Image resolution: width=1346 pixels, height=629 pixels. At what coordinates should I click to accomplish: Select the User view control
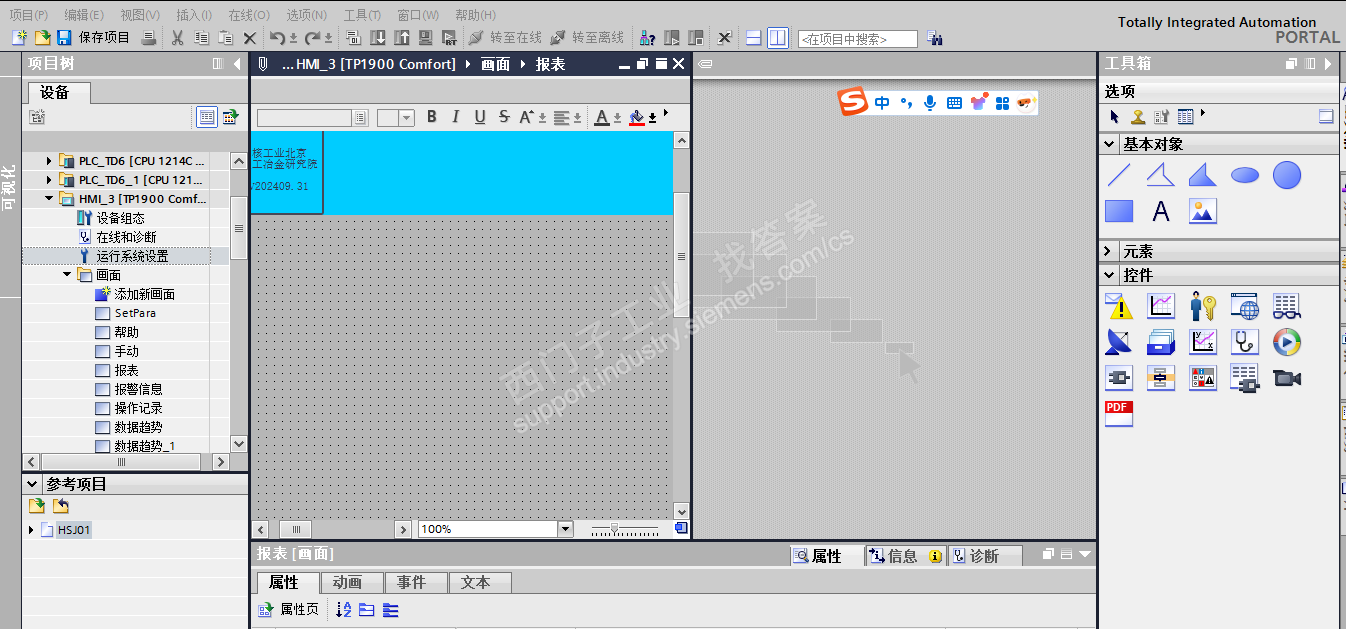coord(1203,306)
